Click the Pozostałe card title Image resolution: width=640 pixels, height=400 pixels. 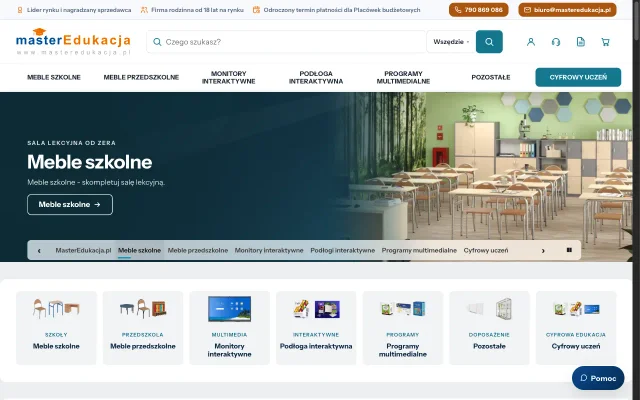[x=489, y=346]
